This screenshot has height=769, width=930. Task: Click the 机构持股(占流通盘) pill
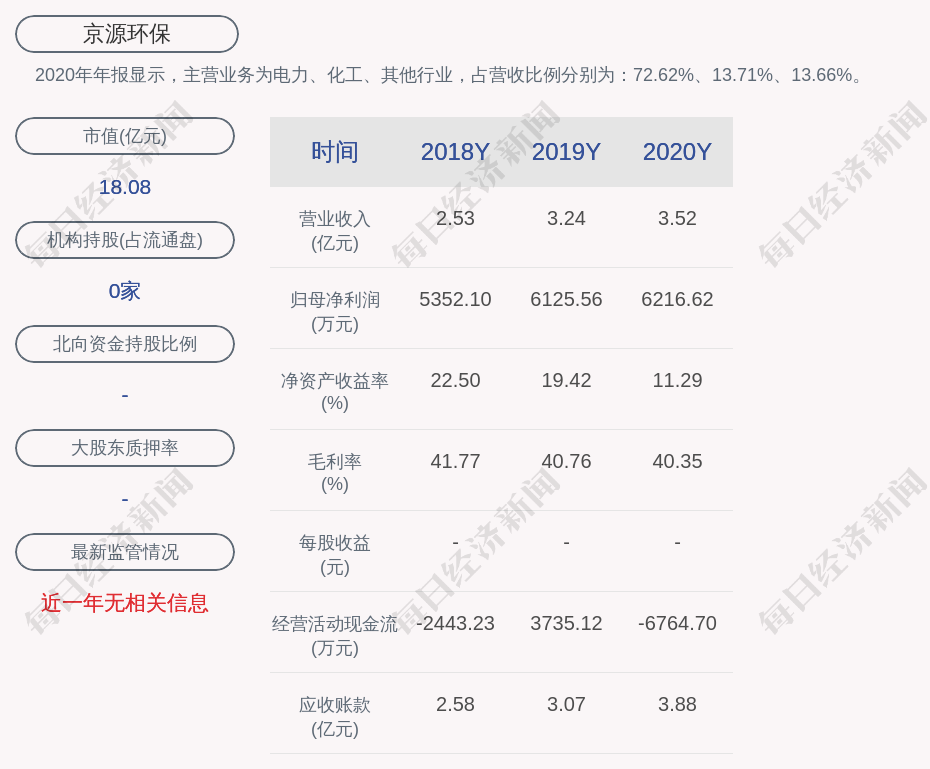(125, 240)
